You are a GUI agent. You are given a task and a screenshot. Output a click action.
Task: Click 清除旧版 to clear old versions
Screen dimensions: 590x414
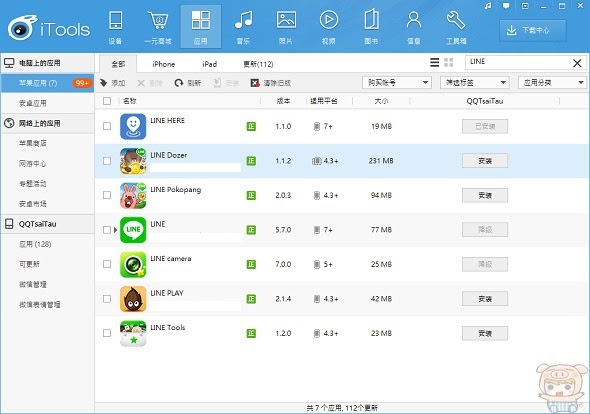(x=271, y=83)
